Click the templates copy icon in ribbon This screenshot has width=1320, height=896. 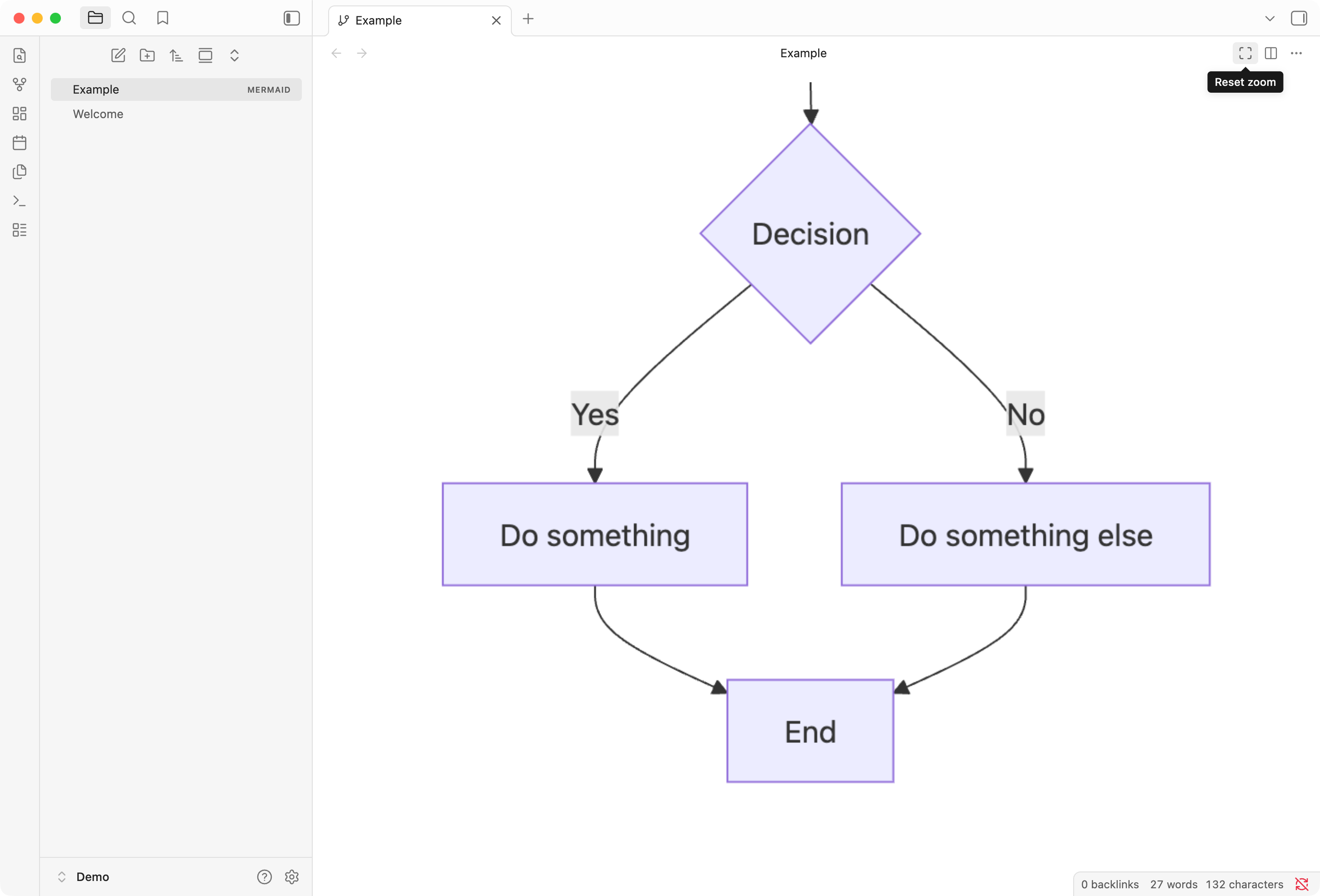[19, 171]
